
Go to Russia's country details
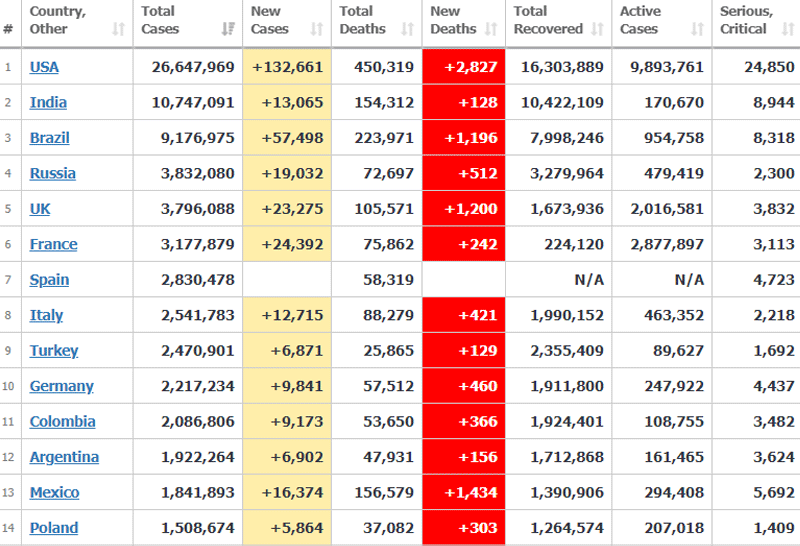(x=52, y=173)
